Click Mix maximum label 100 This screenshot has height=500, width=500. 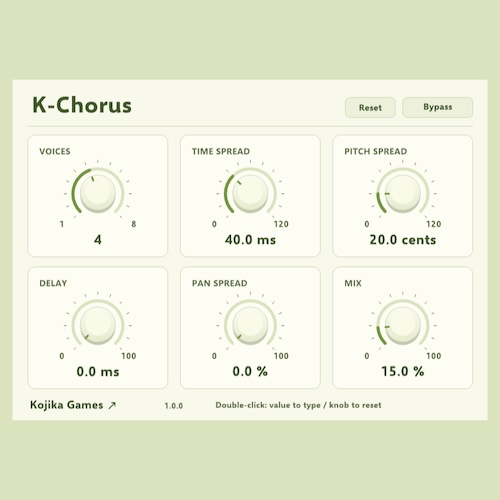coord(434,356)
